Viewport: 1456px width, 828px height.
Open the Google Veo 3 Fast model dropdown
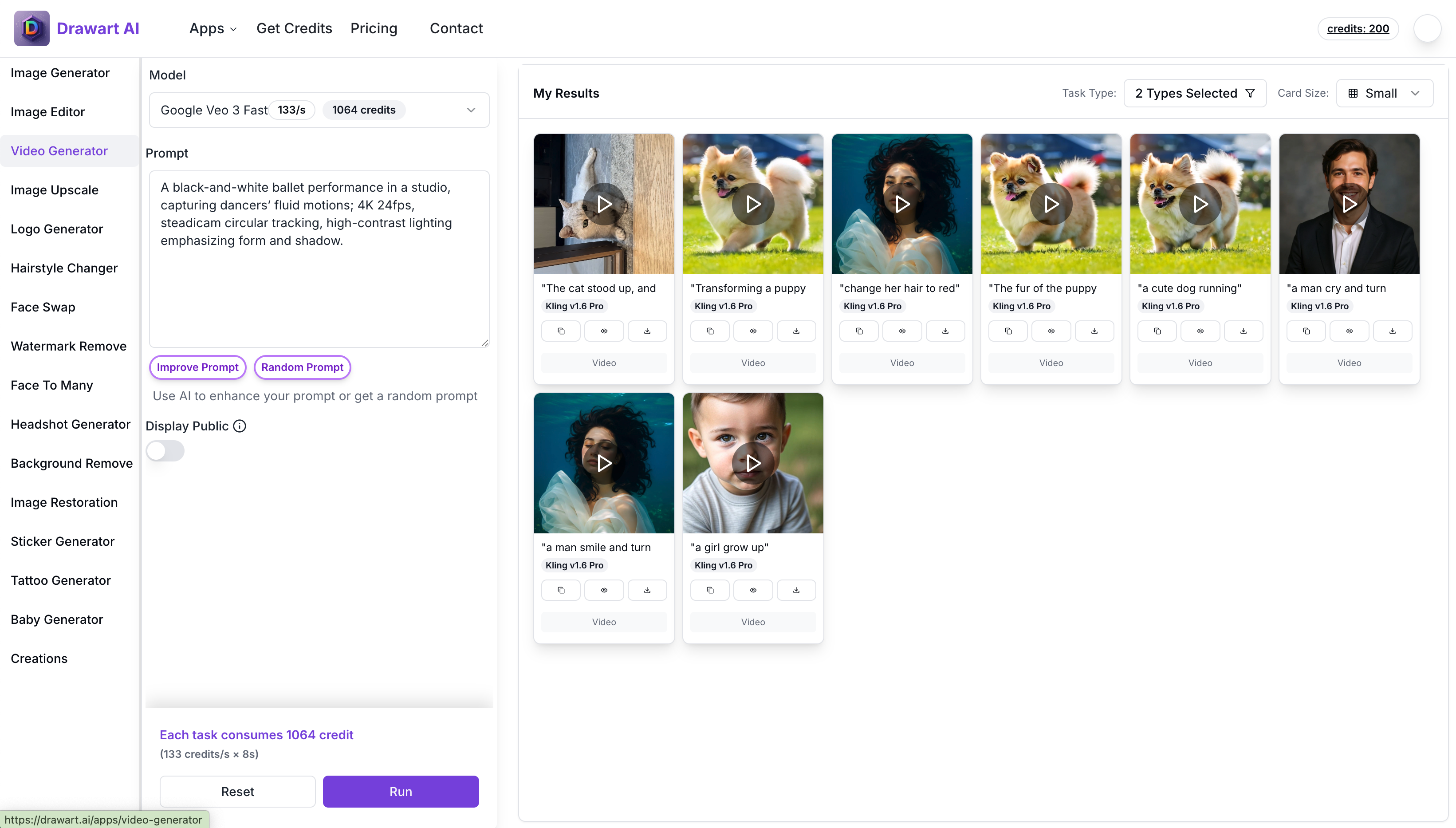[319, 110]
